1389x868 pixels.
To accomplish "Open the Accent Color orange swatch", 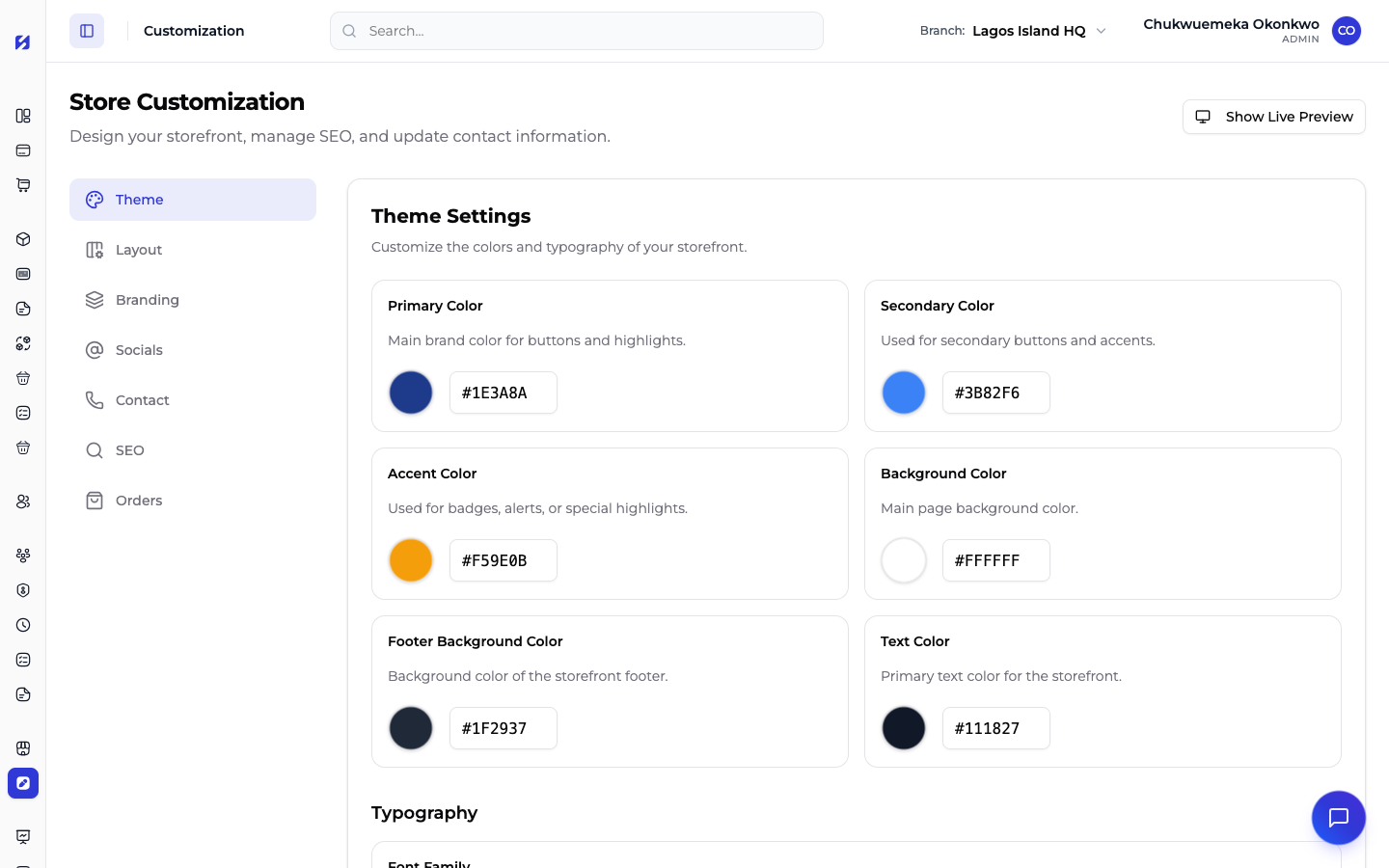I will click(411, 560).
